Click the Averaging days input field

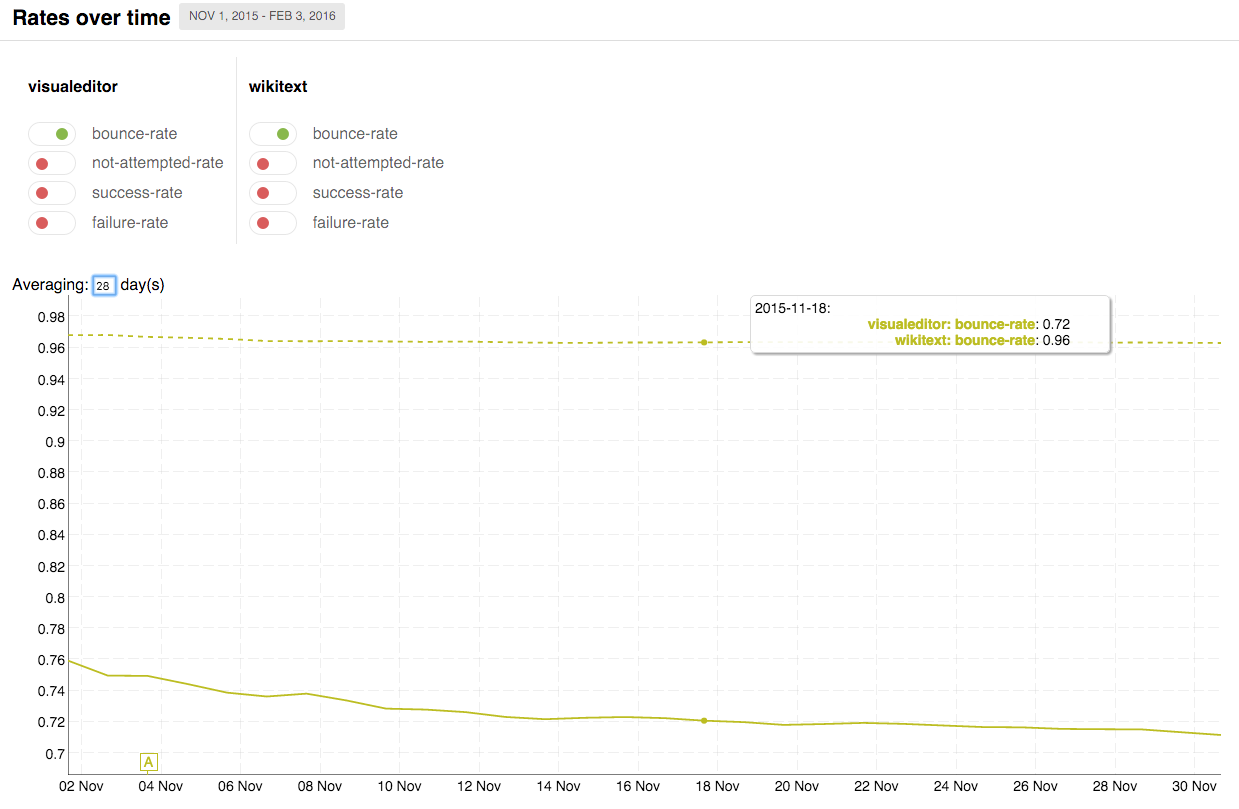click(104, 285)
